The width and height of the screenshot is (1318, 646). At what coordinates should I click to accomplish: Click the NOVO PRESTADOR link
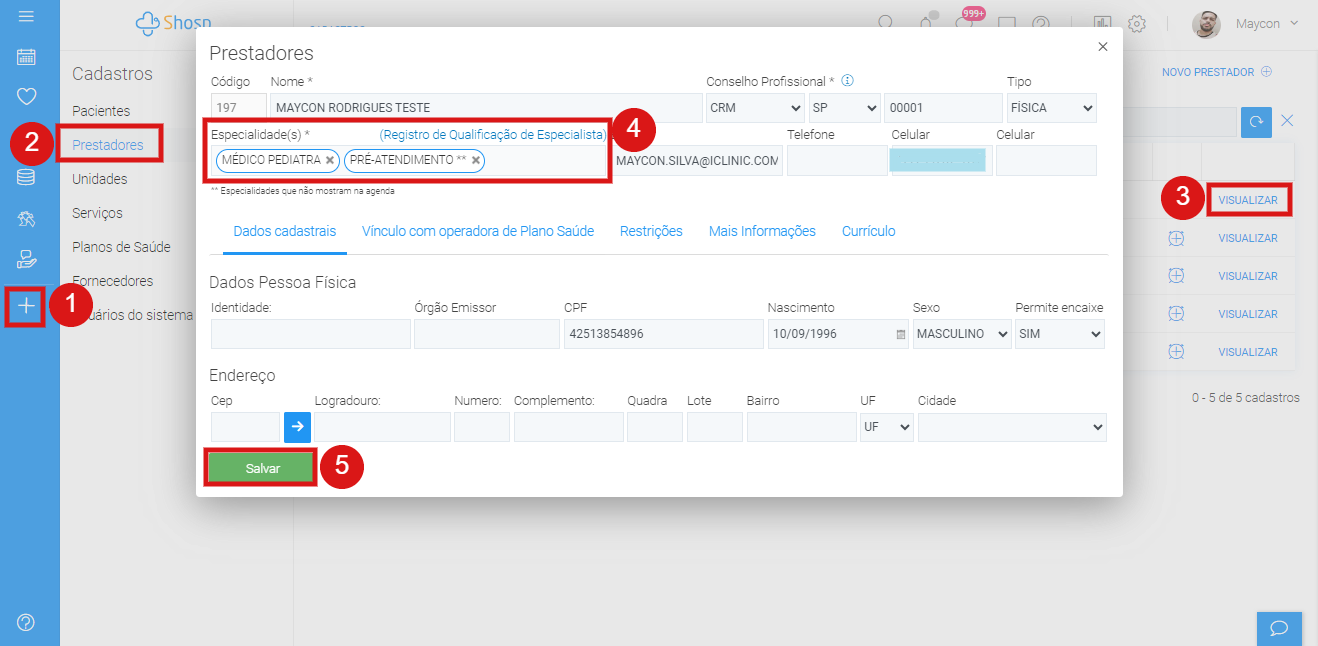point(1217,72)
